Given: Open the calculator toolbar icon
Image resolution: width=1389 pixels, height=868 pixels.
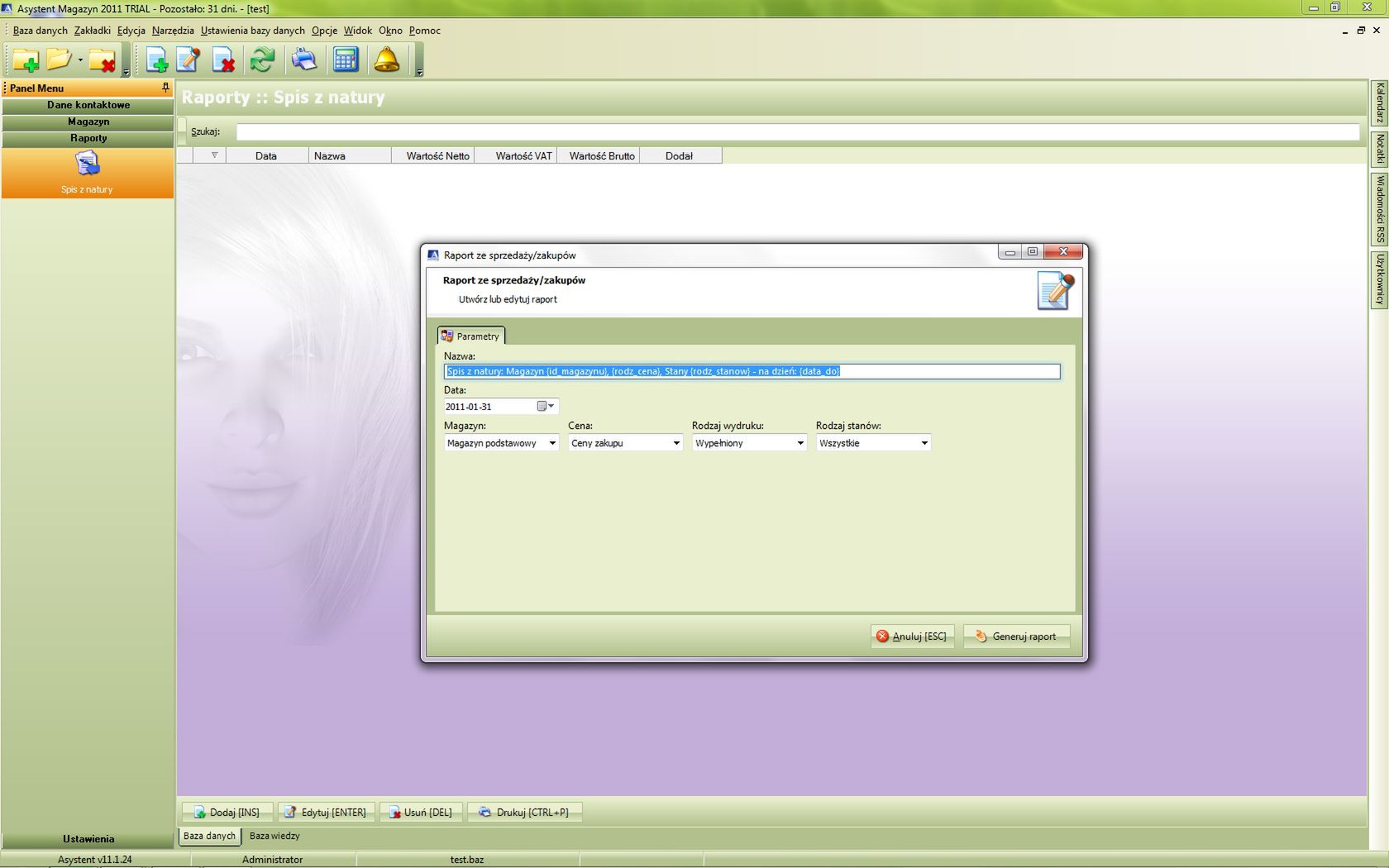Looking at the screenshot, I should [x=346, y=60].
